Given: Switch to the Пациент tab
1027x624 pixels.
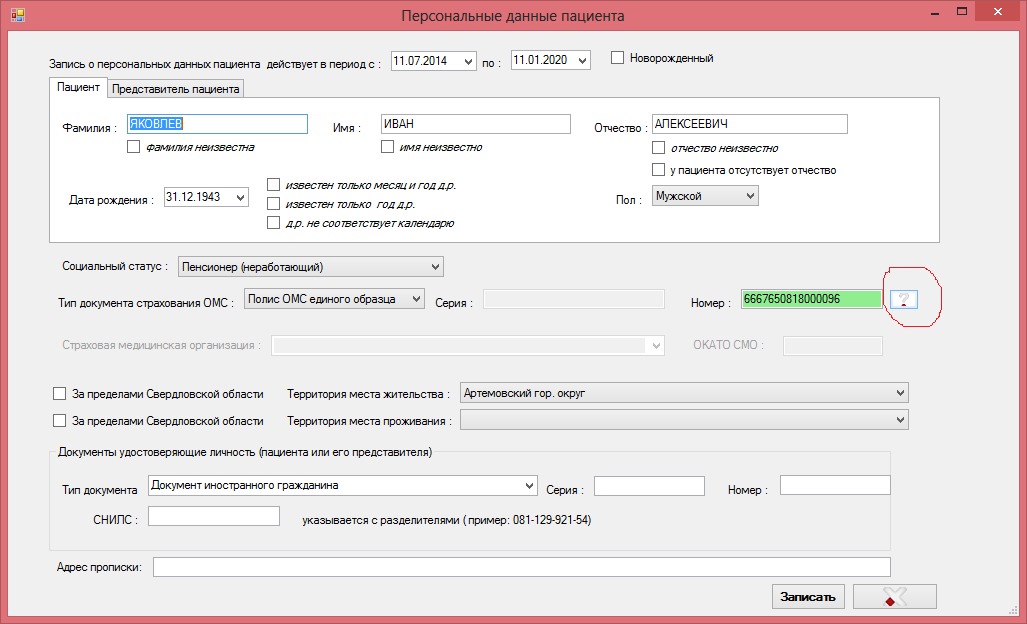Looking at the screenshot, I should point(78,87).
